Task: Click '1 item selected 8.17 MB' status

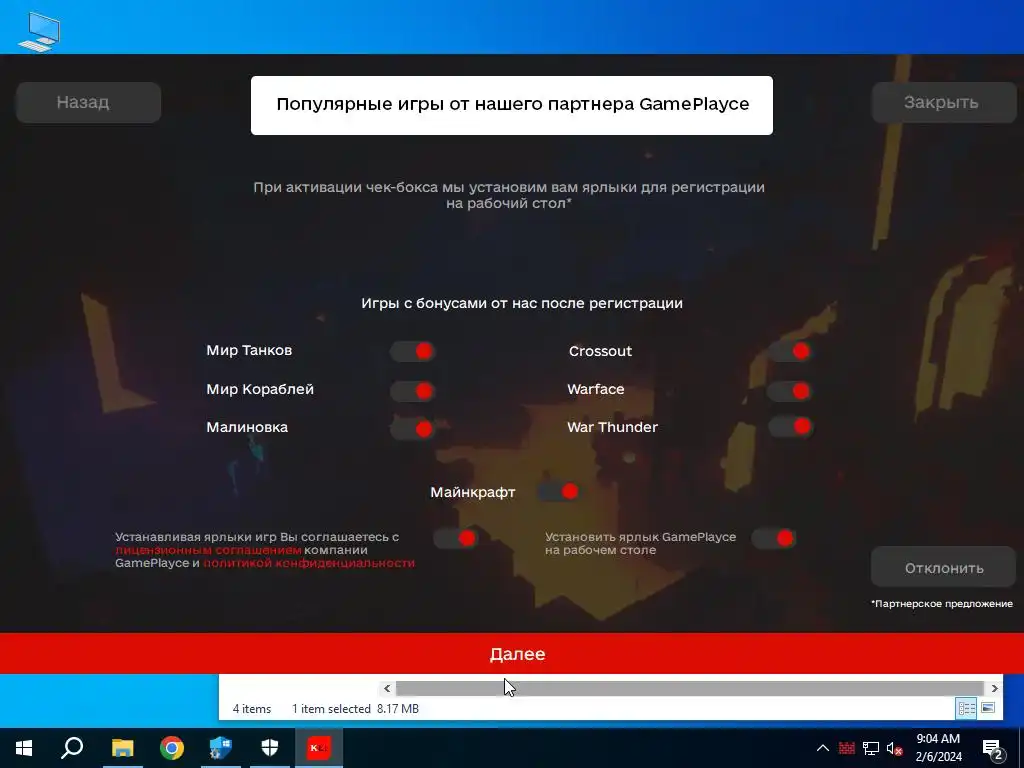Action: click(x=355, y=709)
